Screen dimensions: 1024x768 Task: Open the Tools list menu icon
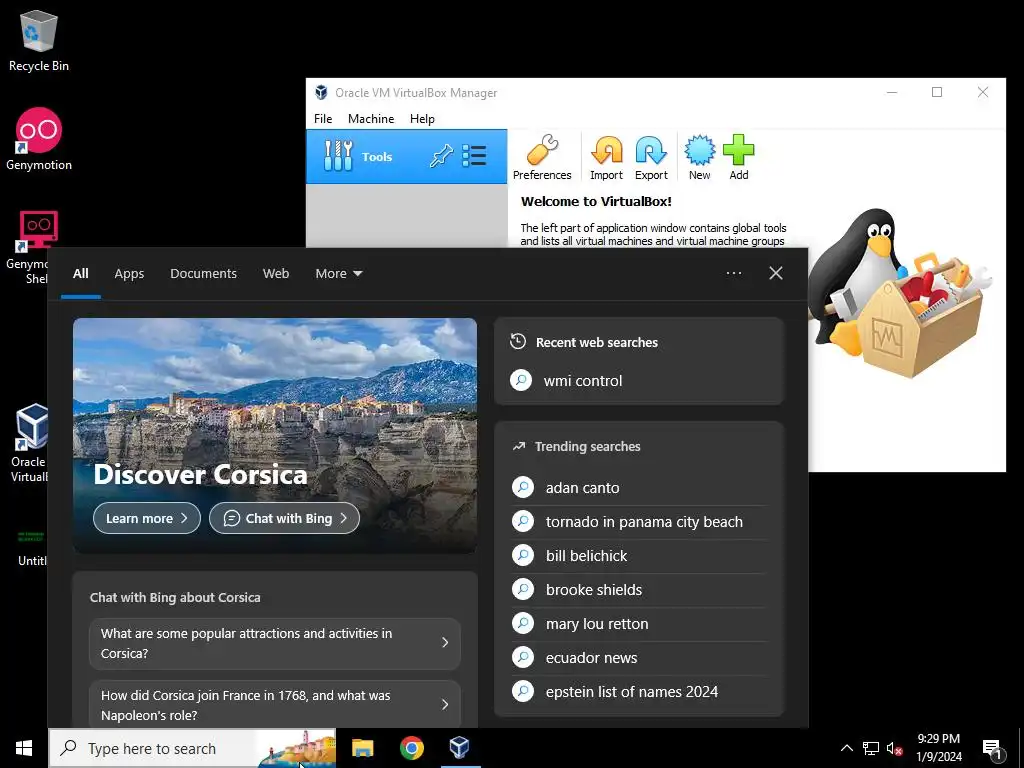click(474, 156)
